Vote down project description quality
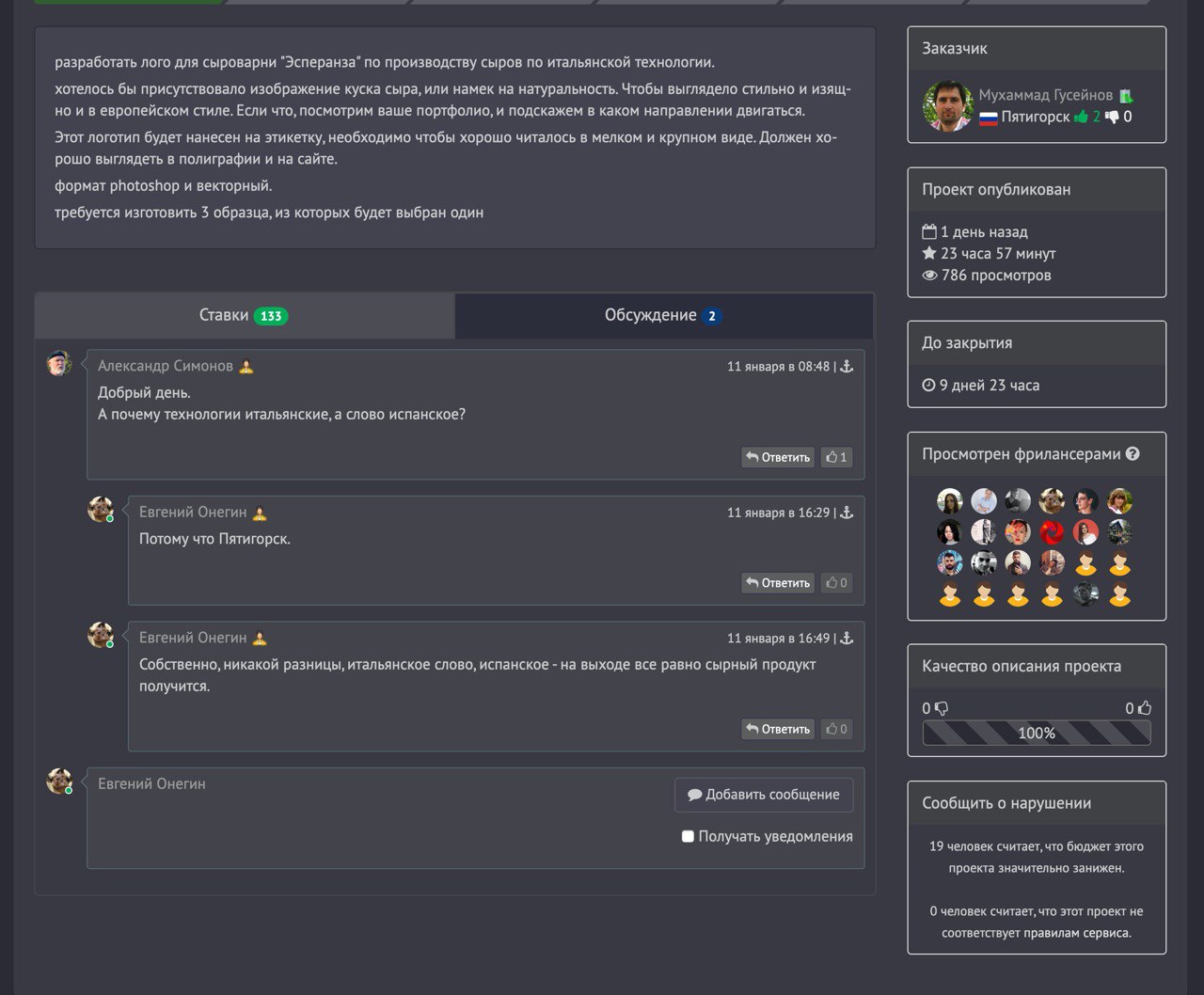 [x=942, y=708]
